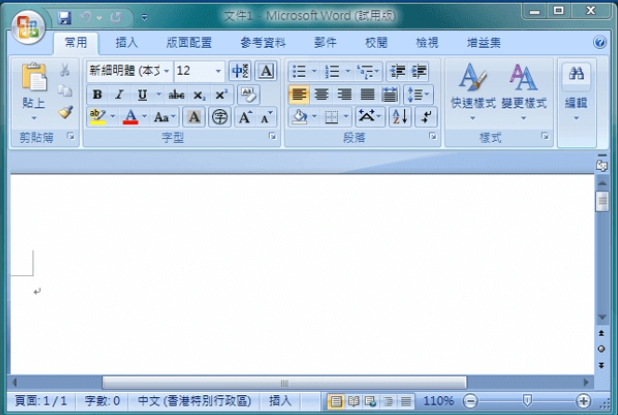
Task: Open Find binoculars editing icon
Action: click(x=576, y=74)
